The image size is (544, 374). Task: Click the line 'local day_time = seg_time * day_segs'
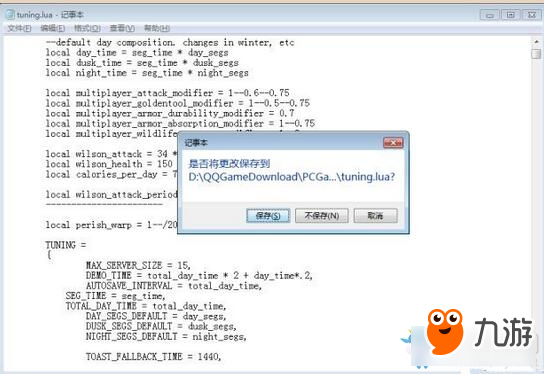tap(137, 53)
